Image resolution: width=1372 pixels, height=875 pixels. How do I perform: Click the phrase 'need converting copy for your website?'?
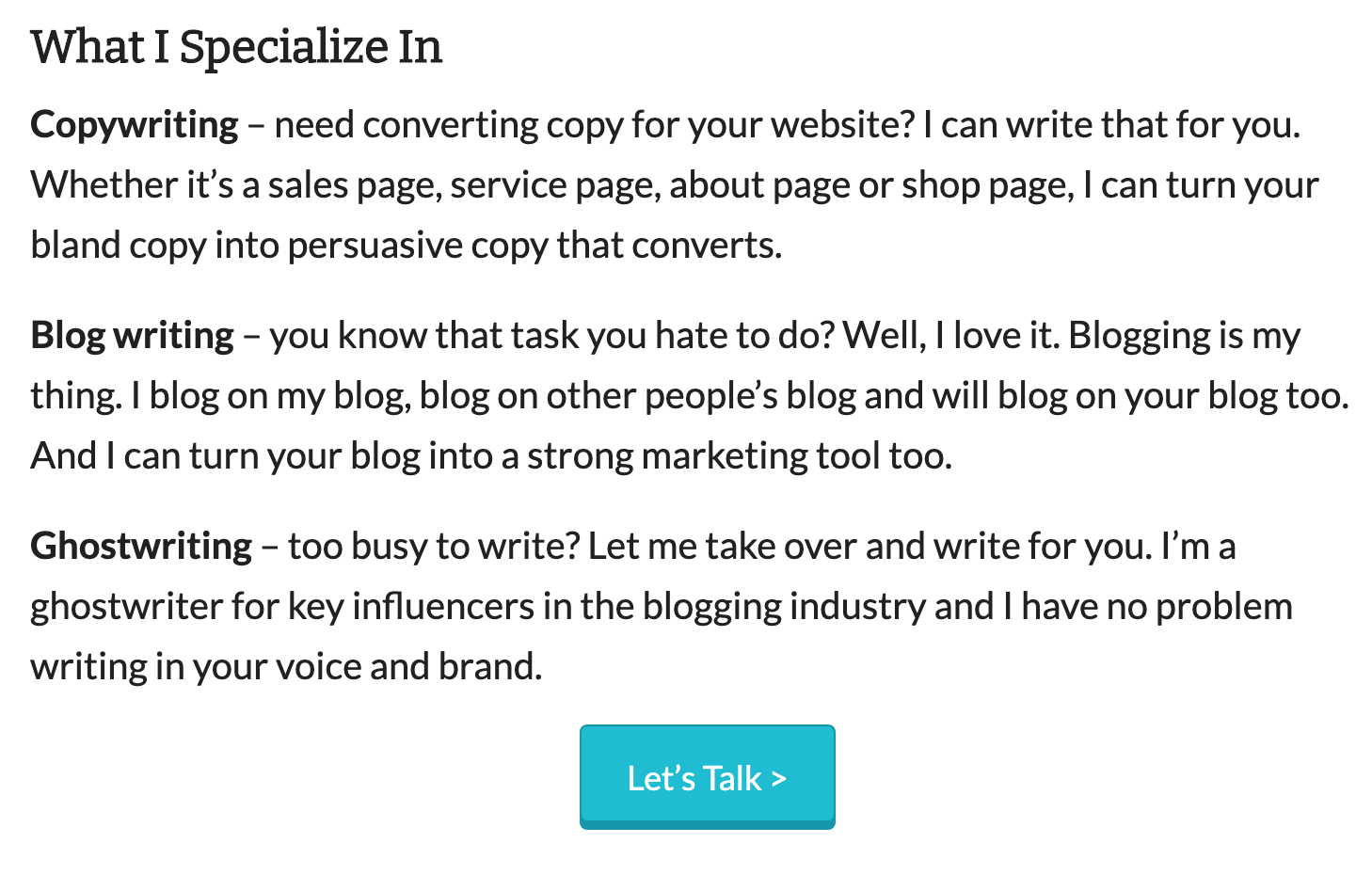[x=594, y=124]
